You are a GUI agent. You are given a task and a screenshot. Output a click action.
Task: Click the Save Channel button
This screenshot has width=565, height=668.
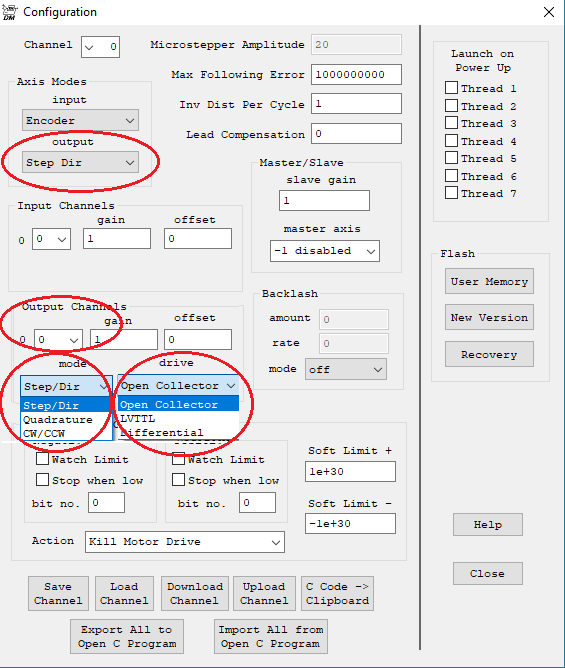(x=58, y=594)
